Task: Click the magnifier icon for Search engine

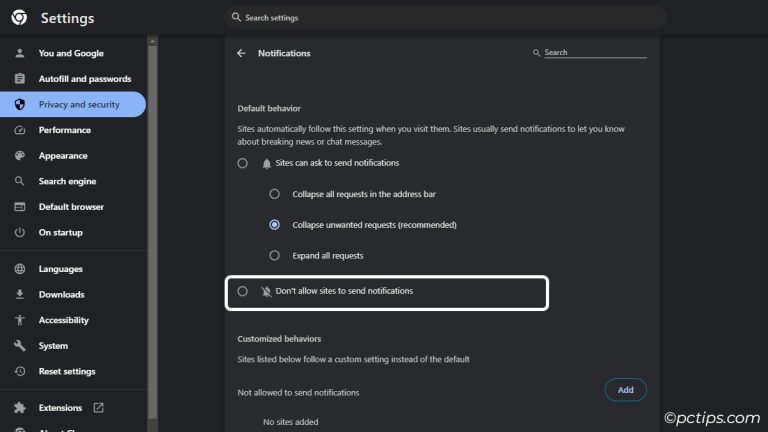Action: click(20, 181)
